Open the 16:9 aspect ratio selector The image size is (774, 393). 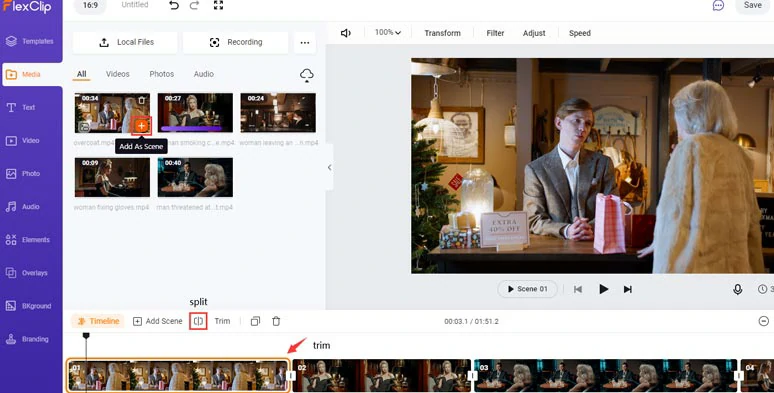90,5
